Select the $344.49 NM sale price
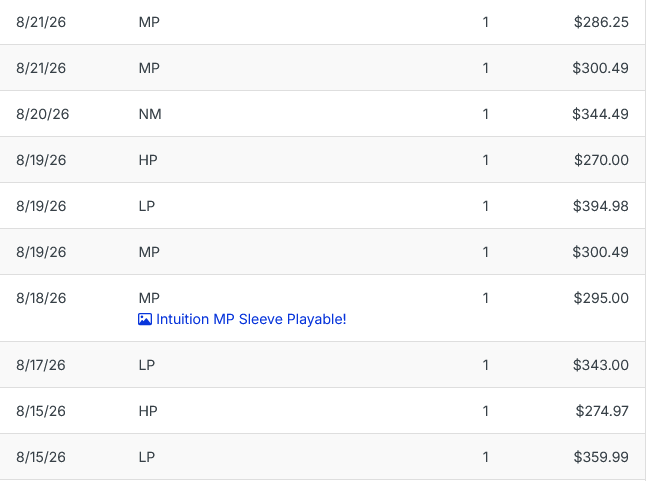Viewport: 649px width, 481px height. click(x=600, y=114)
